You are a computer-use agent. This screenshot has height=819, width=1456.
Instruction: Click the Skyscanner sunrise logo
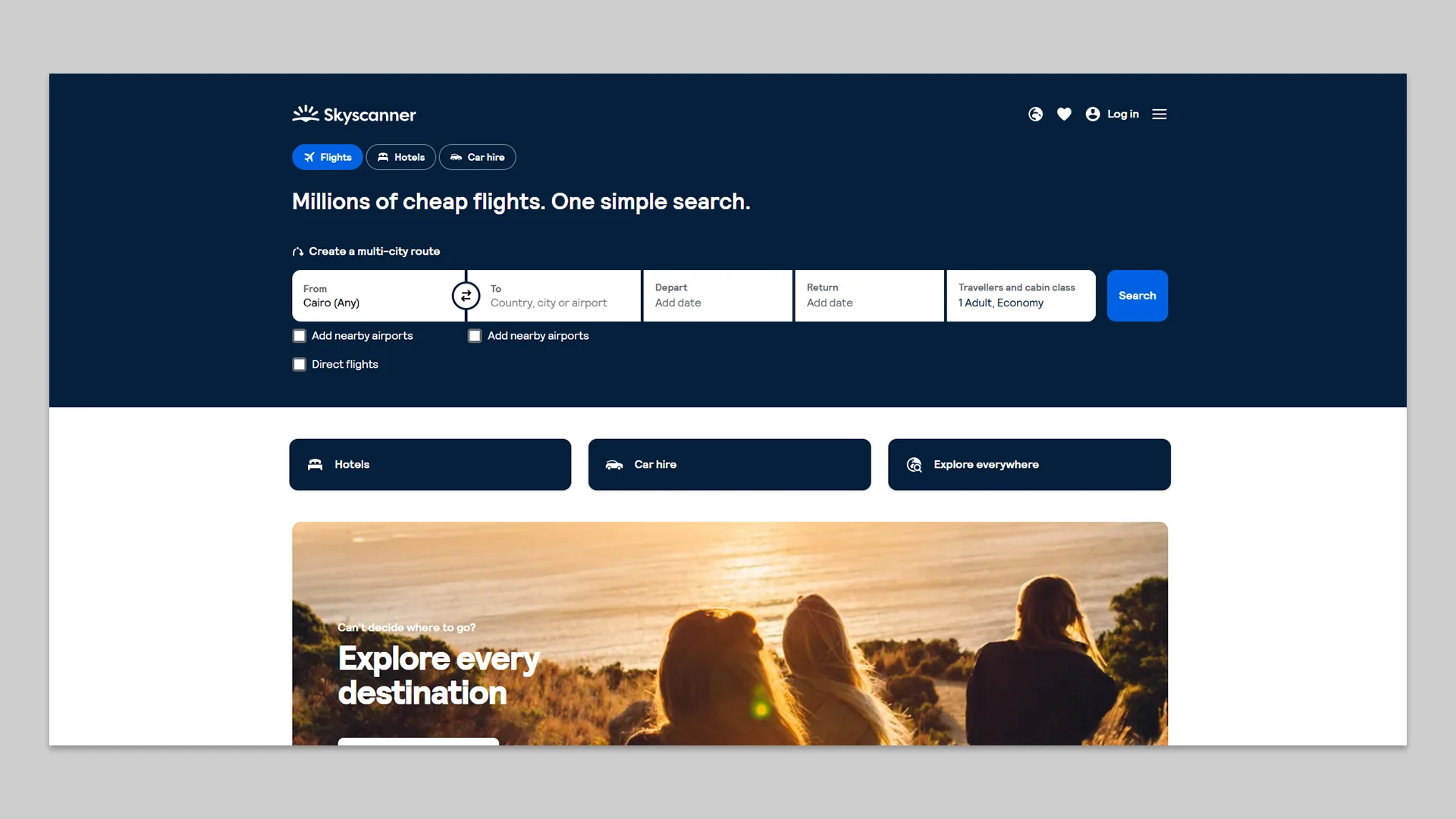pyautogui.click(x=306, y=114)
